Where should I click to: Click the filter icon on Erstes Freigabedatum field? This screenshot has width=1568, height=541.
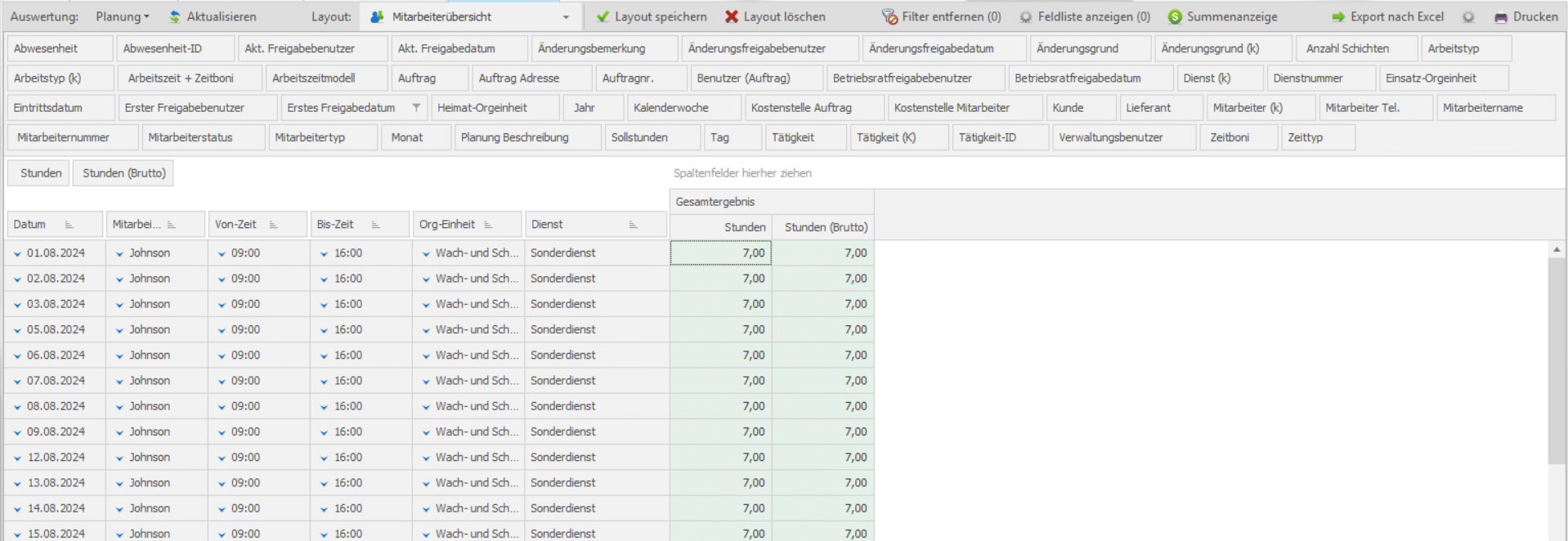pos(416,108)
